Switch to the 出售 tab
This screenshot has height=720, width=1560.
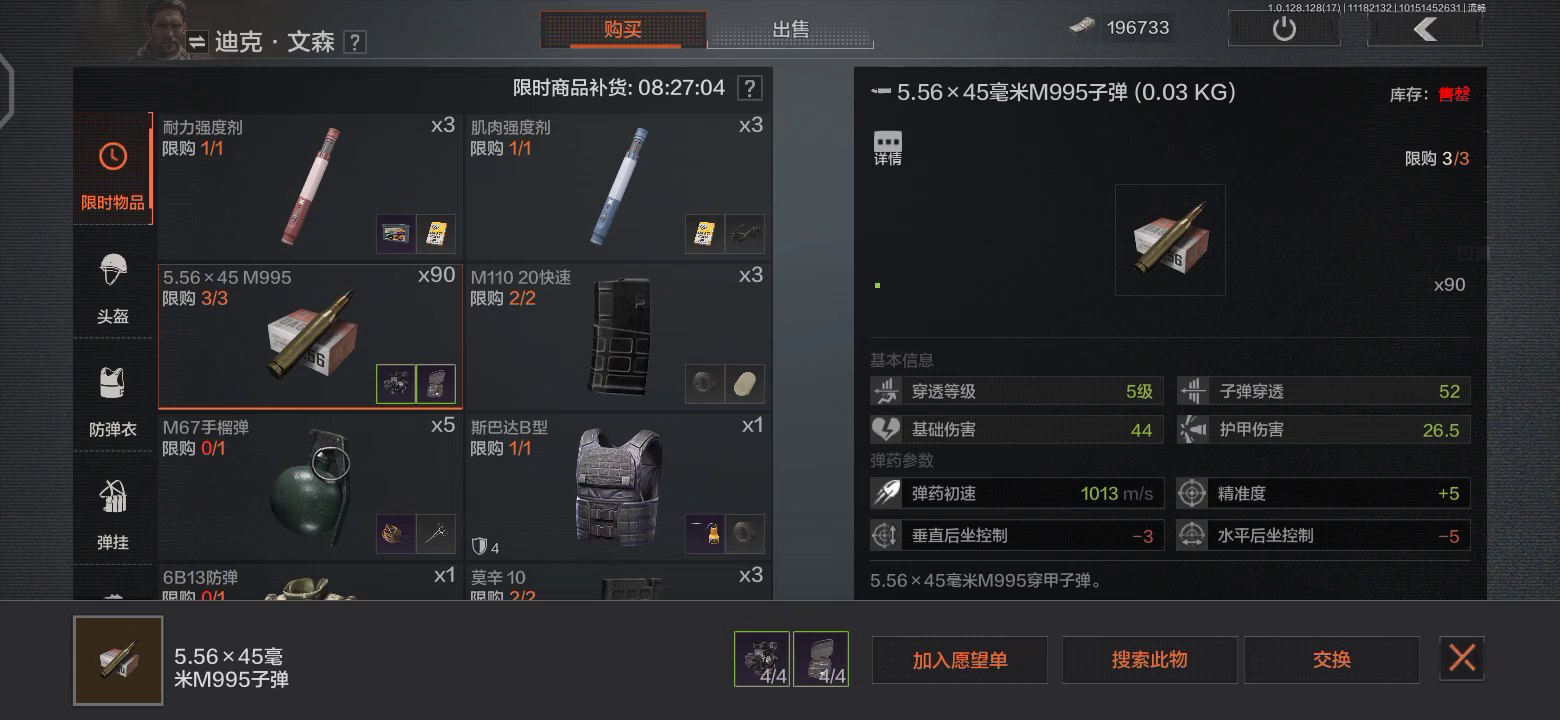pyautogui.click(x=791, y=29)
